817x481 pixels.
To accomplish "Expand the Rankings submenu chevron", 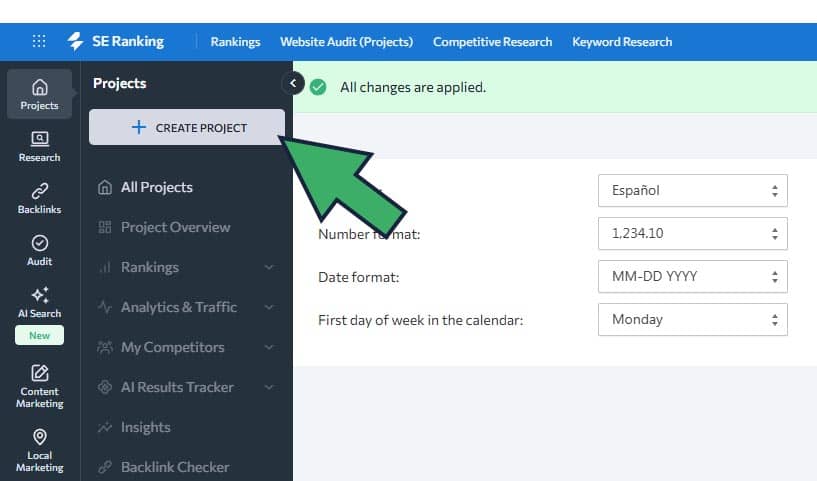I will [x=269, y=267].
